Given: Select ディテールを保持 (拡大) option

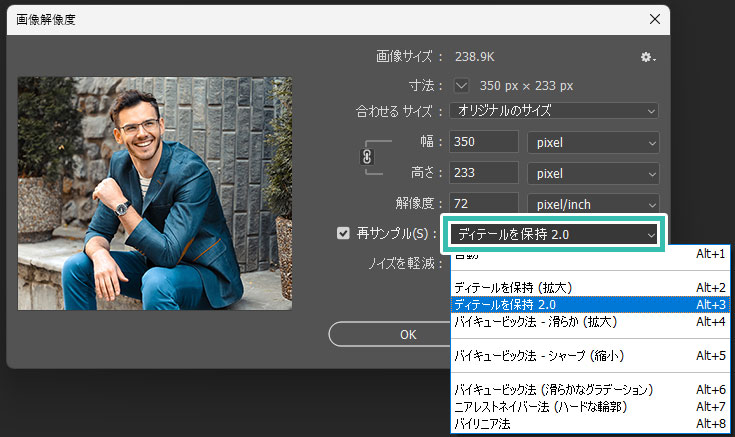Looking at the screenshot, I should pos(590,287).
